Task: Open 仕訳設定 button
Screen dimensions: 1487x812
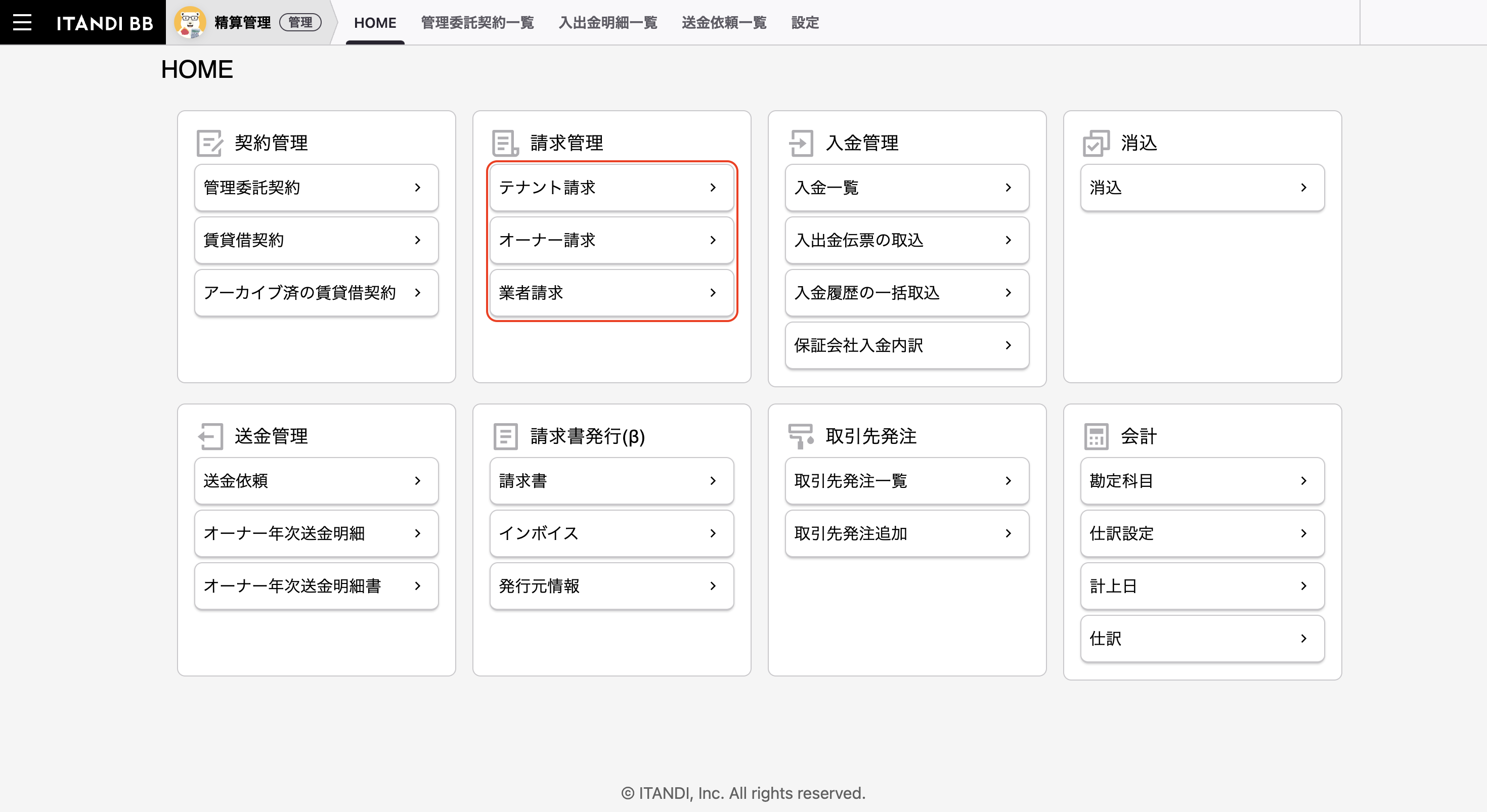Action: tap(1202, 533)
